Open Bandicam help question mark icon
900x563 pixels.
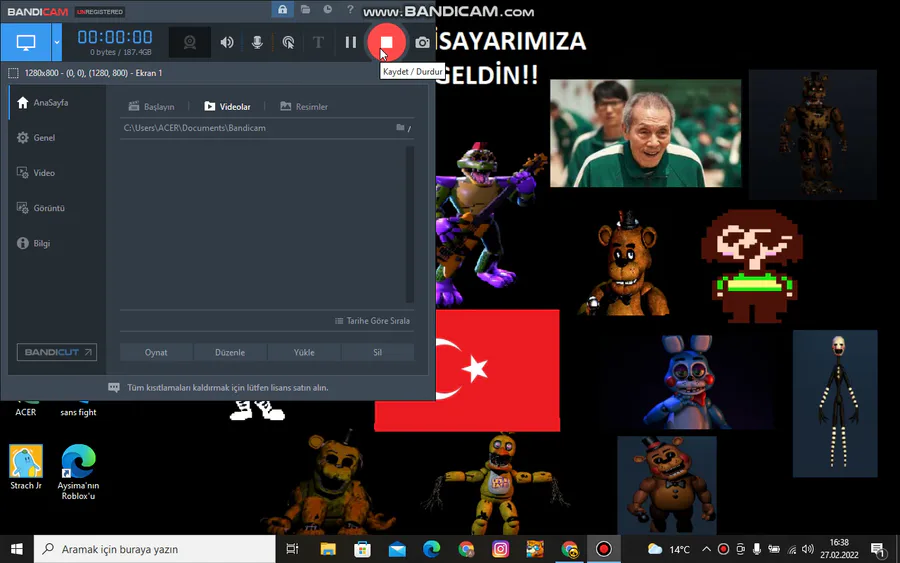coord(350,9)
